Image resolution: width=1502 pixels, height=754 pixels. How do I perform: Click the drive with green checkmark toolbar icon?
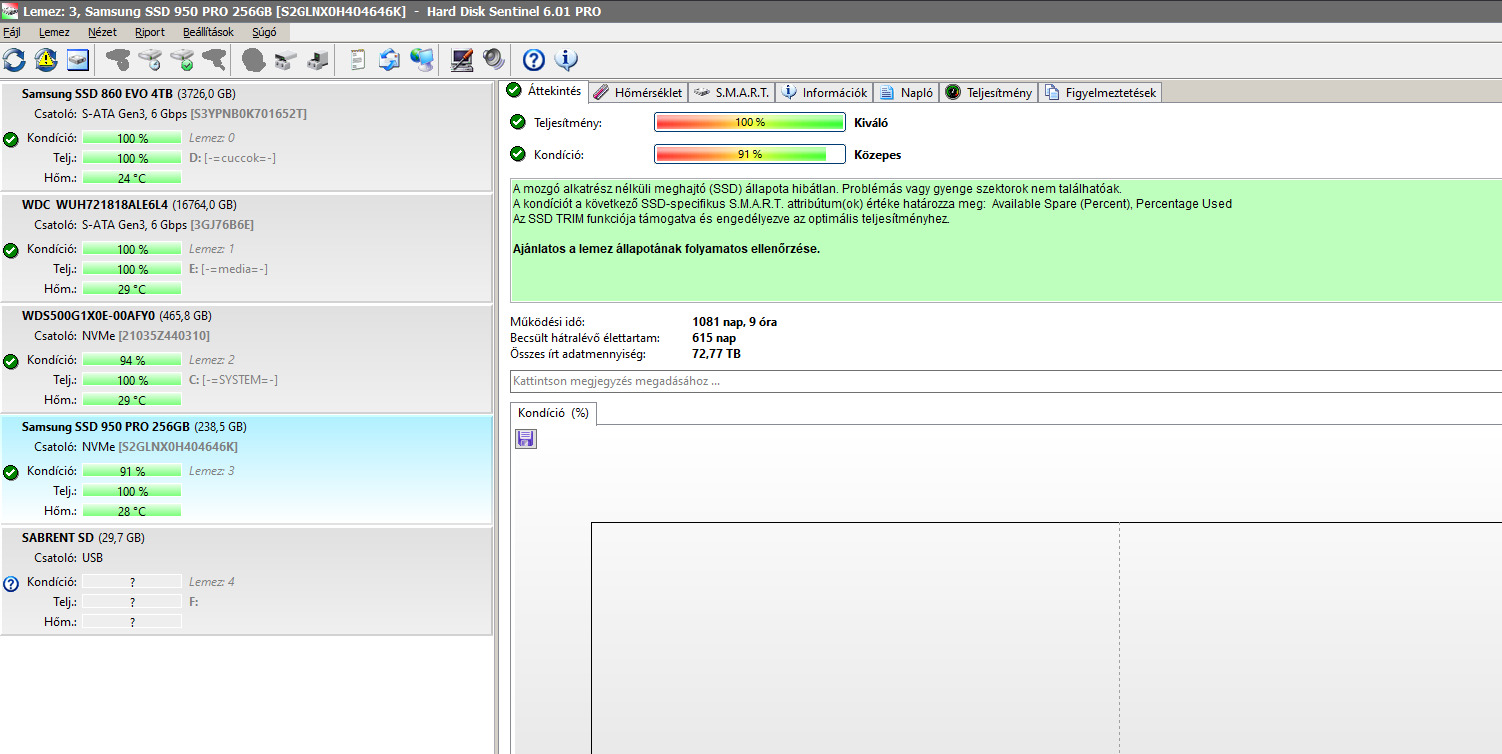pyautogui.click(x=182, y=60)
